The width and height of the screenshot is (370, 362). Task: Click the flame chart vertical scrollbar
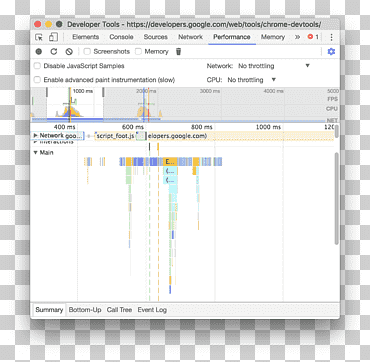tap(337, 198)
